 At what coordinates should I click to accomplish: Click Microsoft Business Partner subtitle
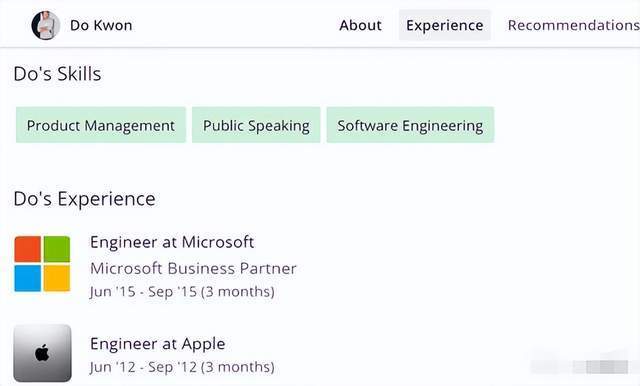tap(193, 268)
